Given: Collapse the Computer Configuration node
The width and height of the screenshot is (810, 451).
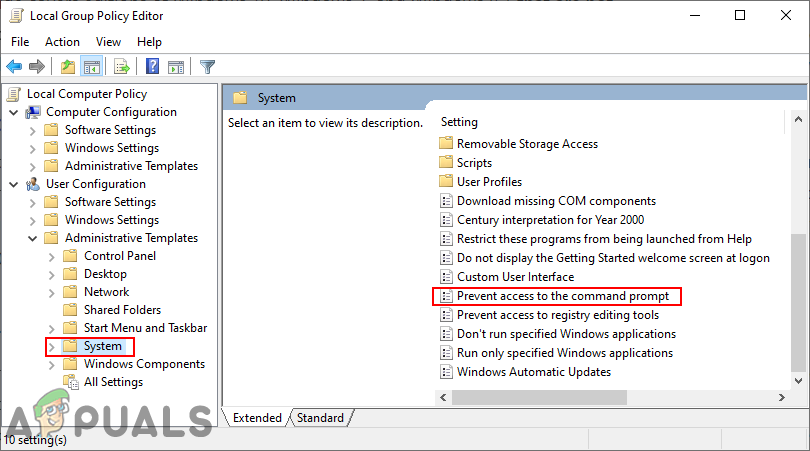Looking at the screenshot, I should pos(13,112).
